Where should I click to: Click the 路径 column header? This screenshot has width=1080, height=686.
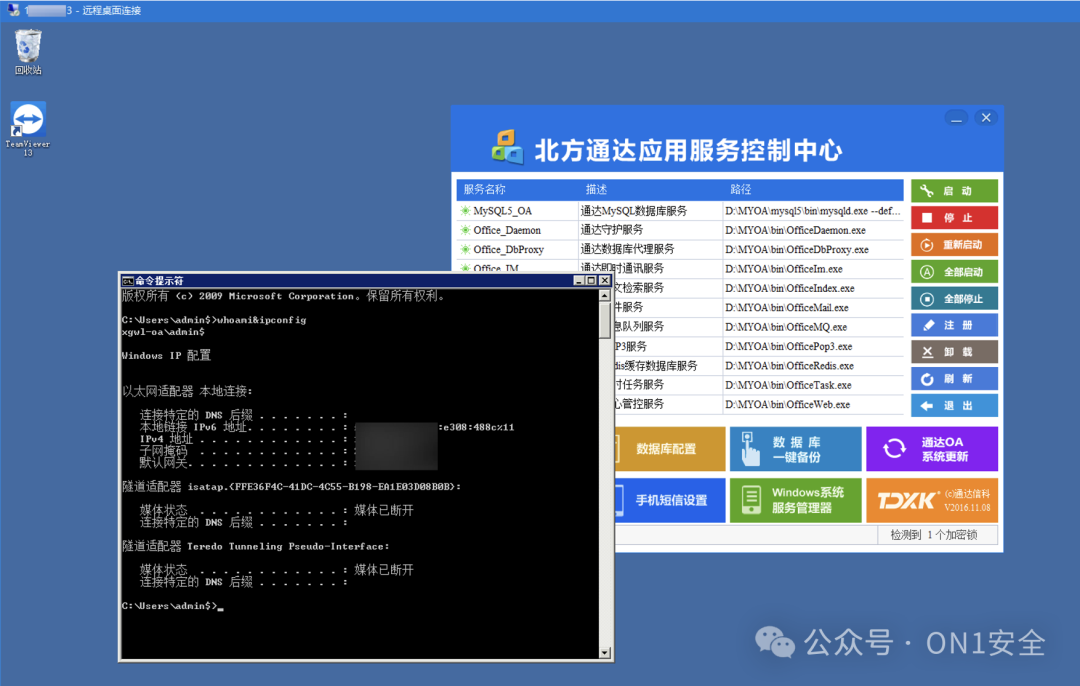click(x=741, y=189)
